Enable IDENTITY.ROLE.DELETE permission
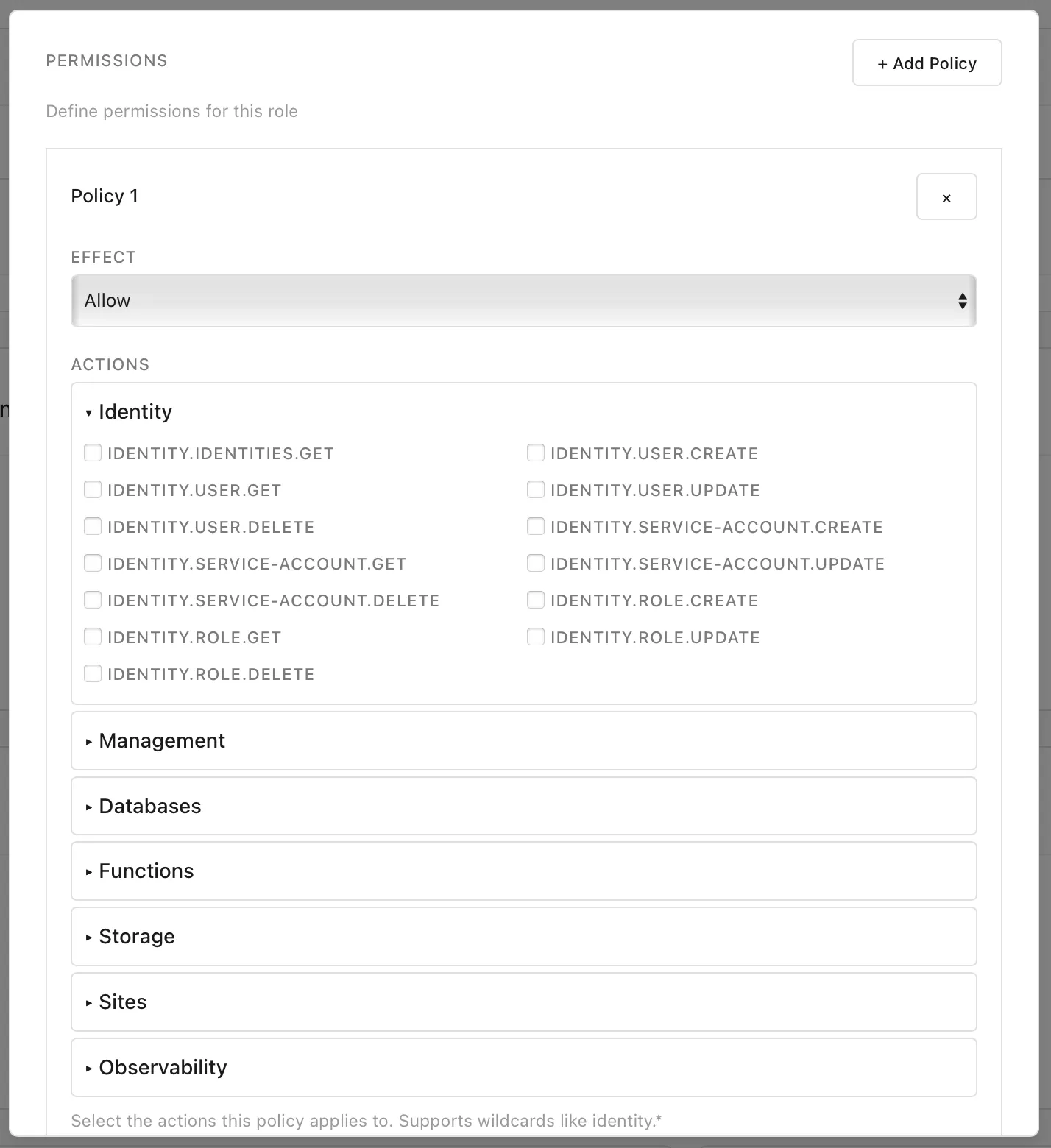 (93, 673)
